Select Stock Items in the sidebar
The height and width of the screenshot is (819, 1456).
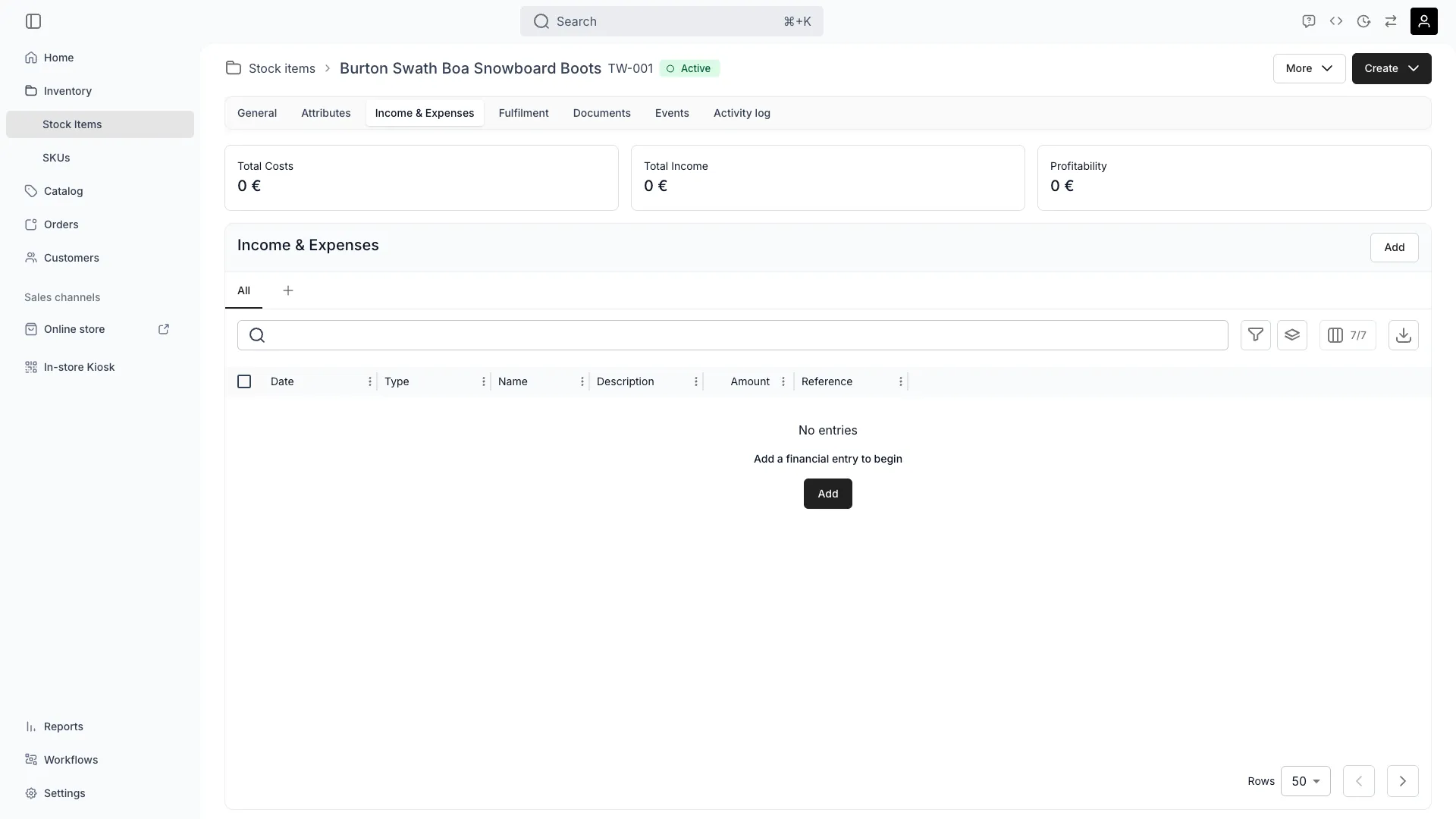100,124
